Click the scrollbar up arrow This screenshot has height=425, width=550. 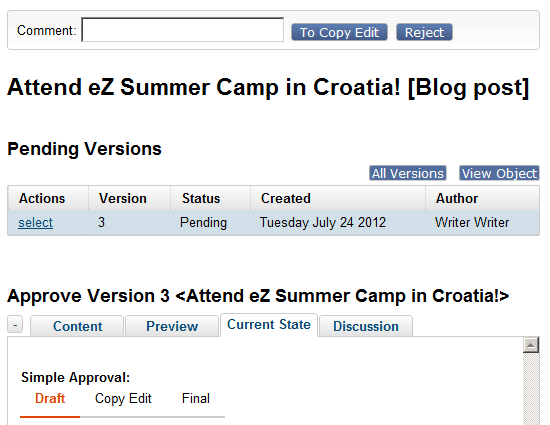pyautogui.click(x=531, y=345)
